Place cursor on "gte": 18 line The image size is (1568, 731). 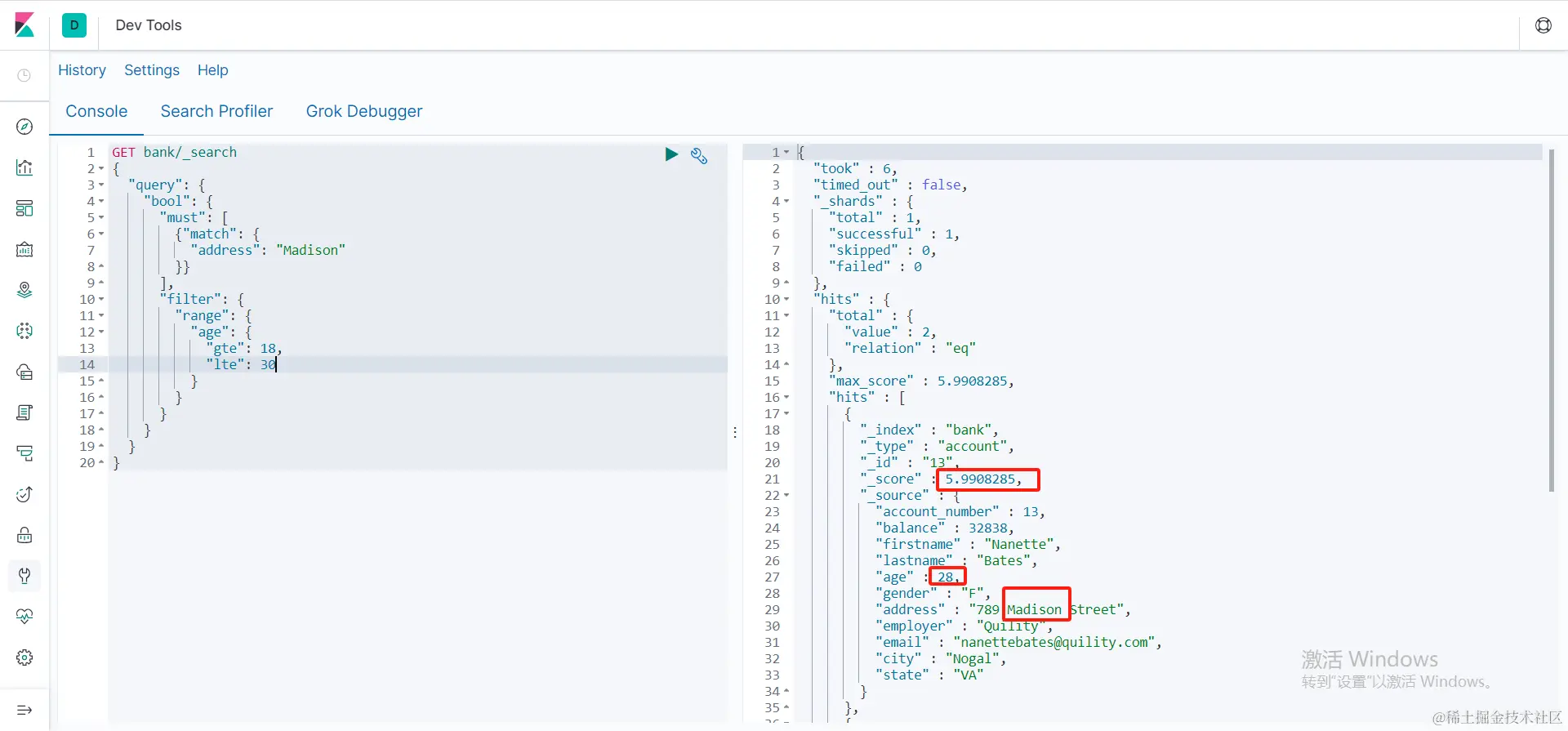(x=243, y=348)
